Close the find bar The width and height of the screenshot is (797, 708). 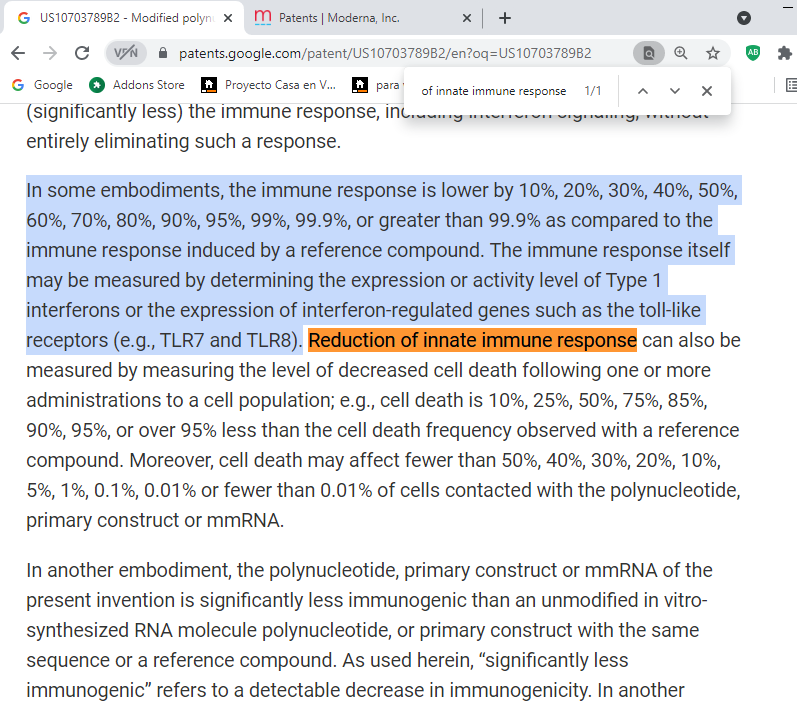(x=707, y=91)
